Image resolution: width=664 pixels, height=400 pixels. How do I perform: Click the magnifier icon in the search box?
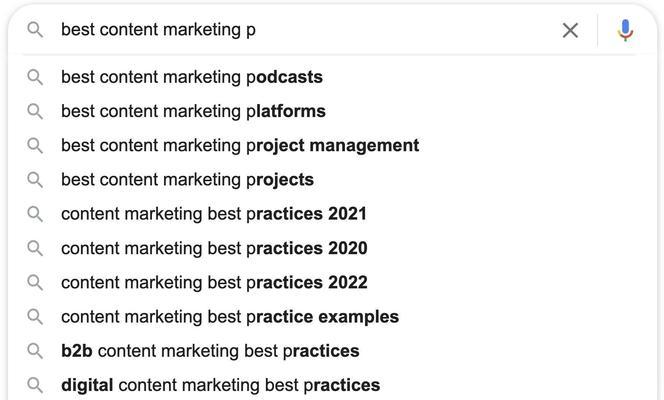[35, 30]
